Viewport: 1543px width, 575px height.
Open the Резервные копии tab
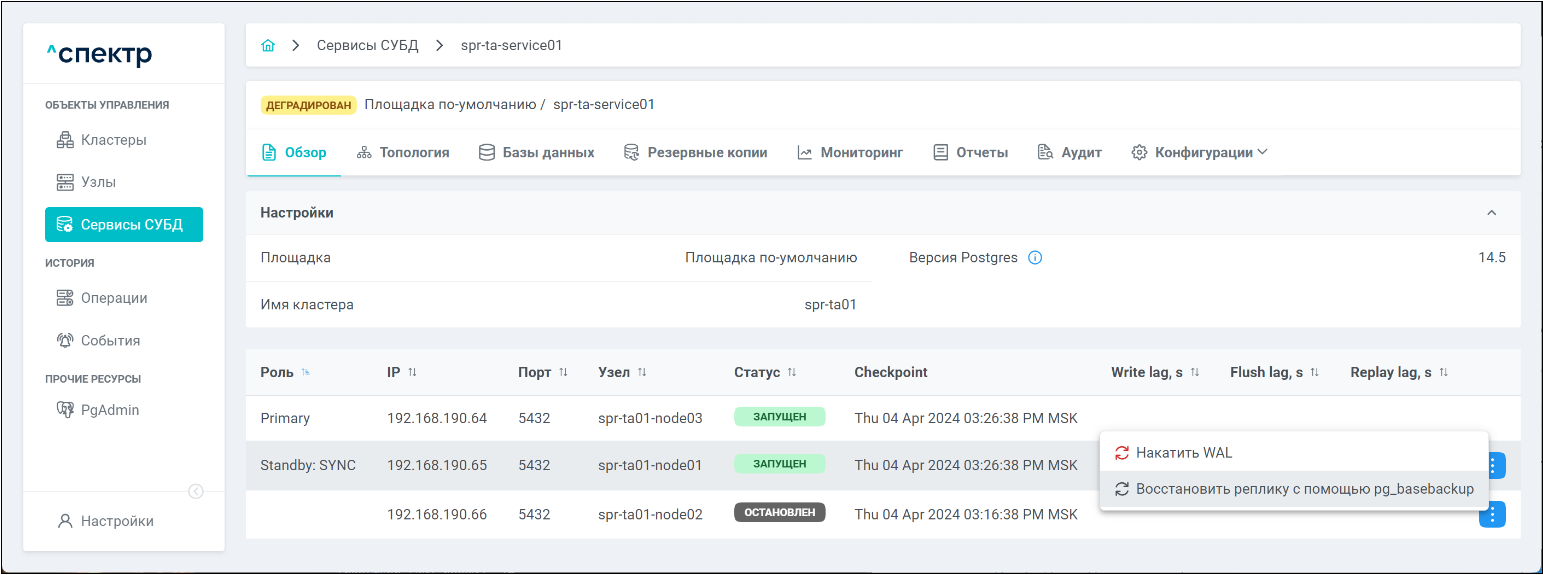pyautogui.click(x=695, y=153)
